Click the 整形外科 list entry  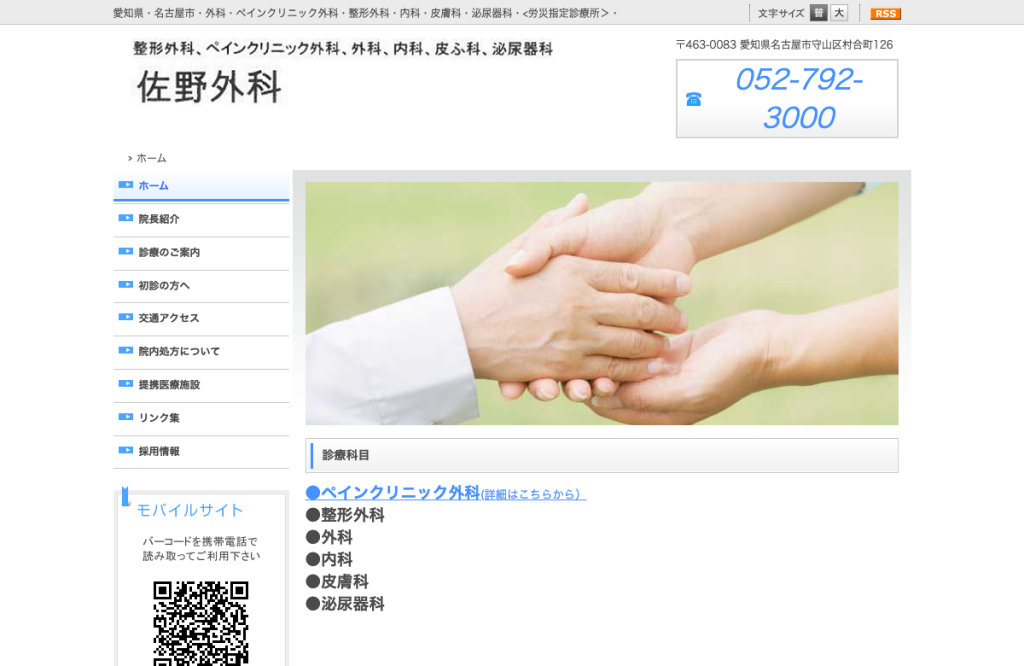345,515
